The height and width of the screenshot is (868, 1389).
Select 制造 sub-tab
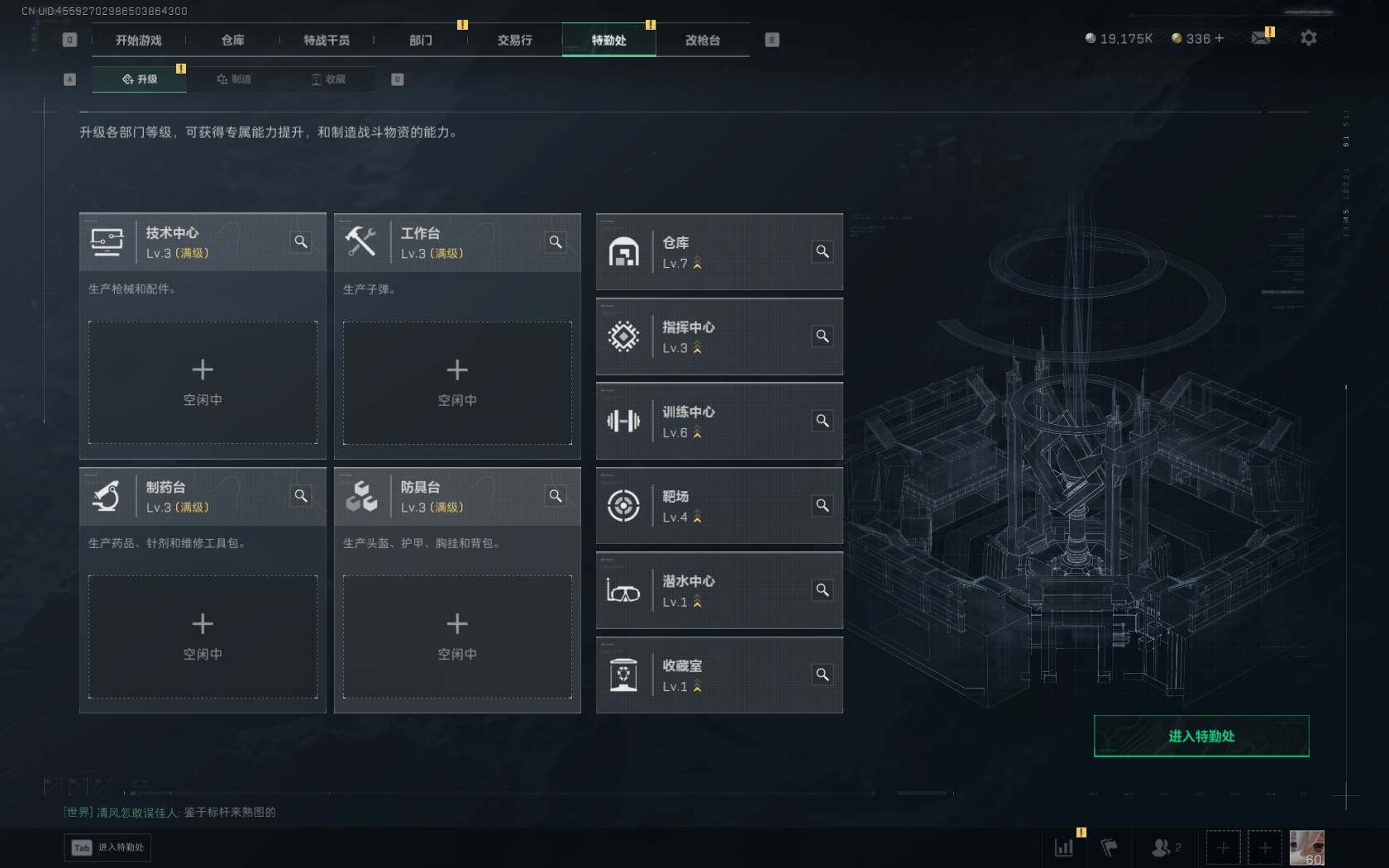coord(234,79)
